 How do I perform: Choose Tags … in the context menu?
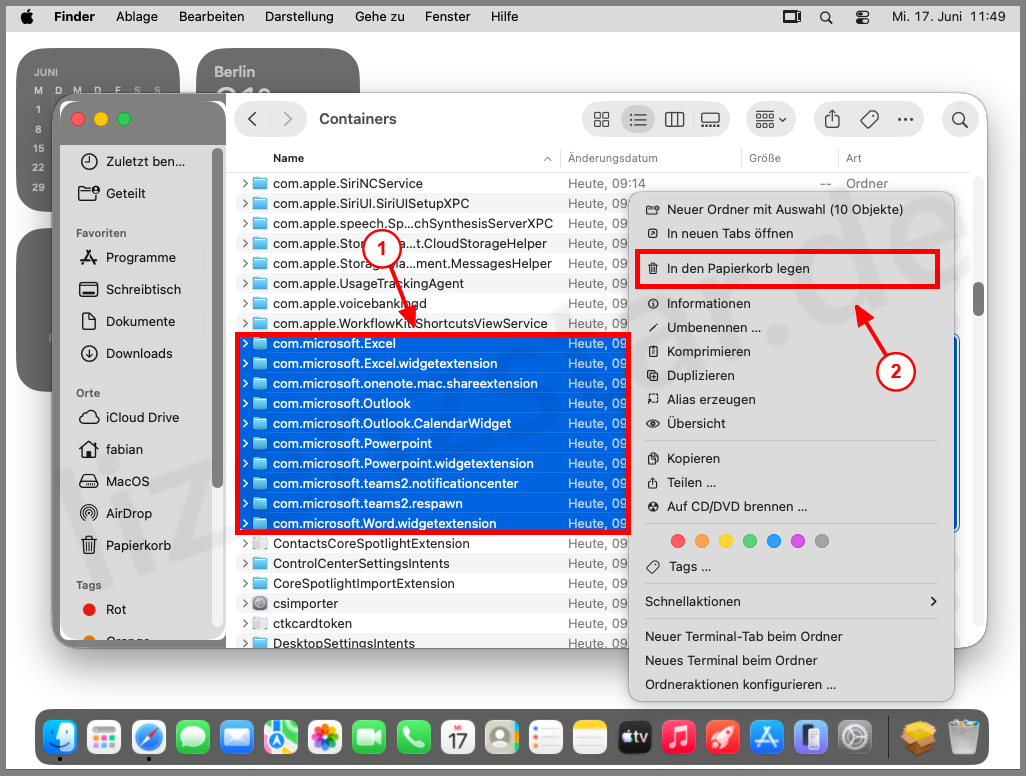(791, 567)
